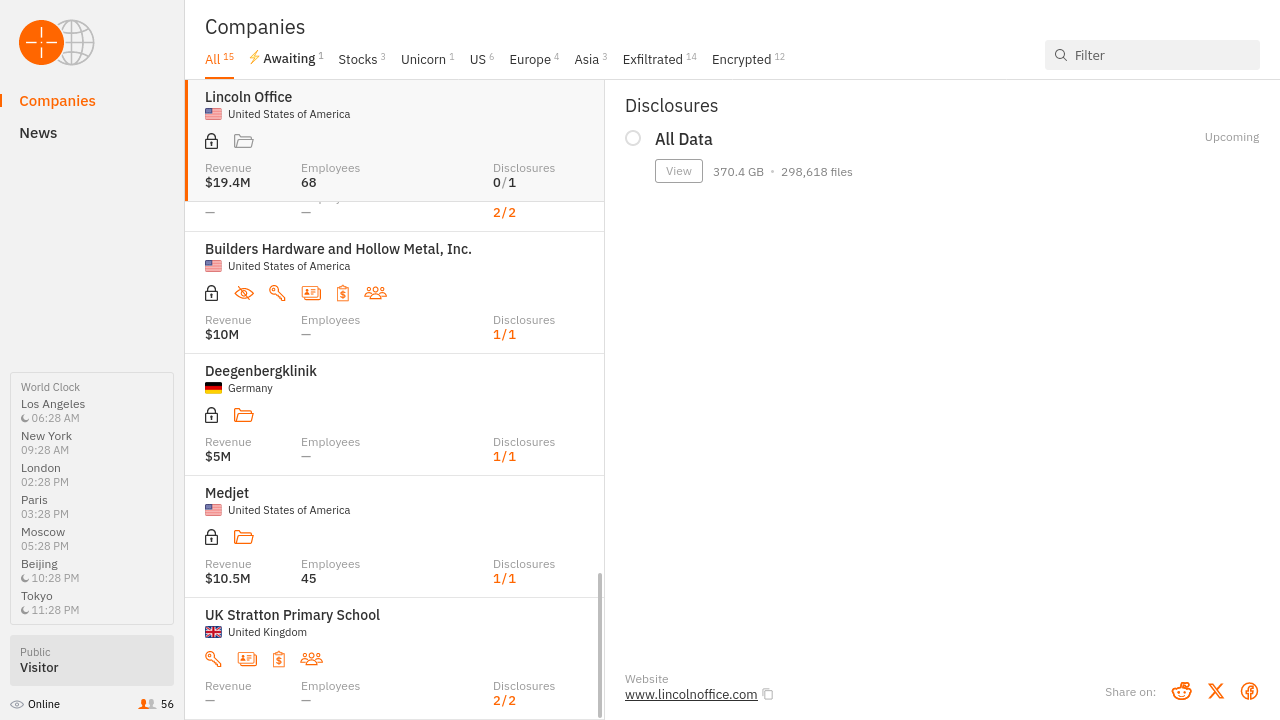Click UK Stratton dollar clipboard icon

(x=279, y=659)
